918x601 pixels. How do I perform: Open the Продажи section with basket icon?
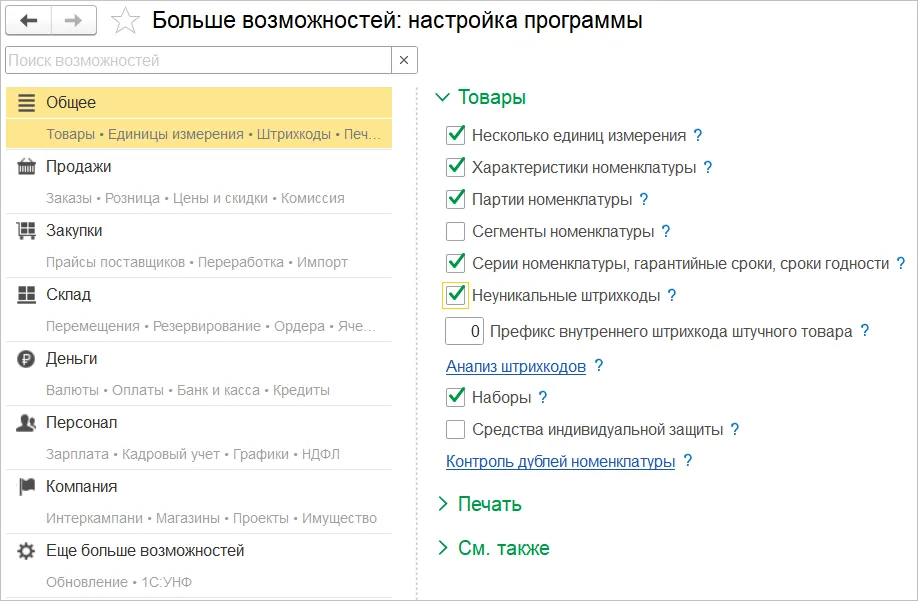point(27,167)
